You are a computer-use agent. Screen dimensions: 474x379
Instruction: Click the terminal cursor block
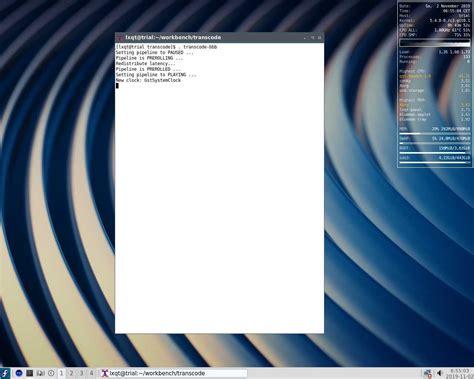[117, 86]
